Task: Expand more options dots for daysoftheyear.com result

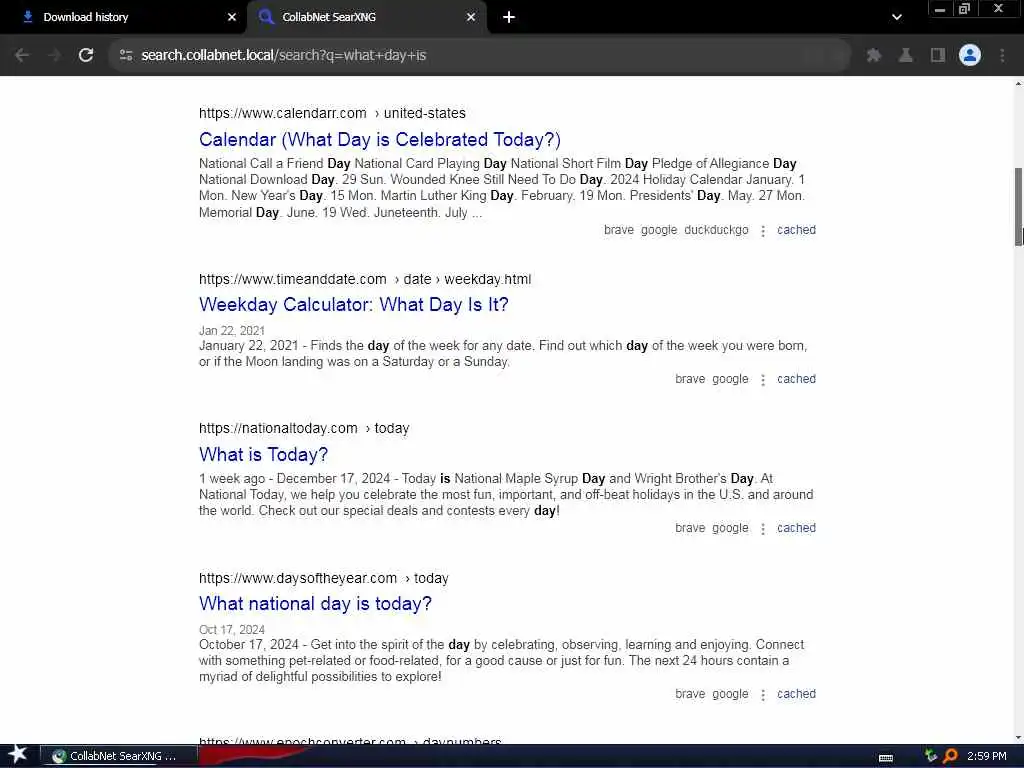Action: point(763,694)
